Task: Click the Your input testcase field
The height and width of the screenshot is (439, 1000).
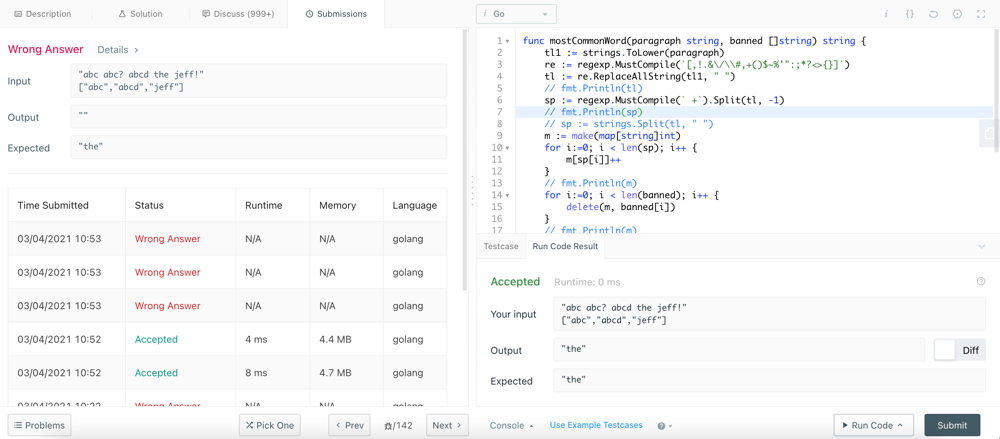Action: [x=769, y=314]
